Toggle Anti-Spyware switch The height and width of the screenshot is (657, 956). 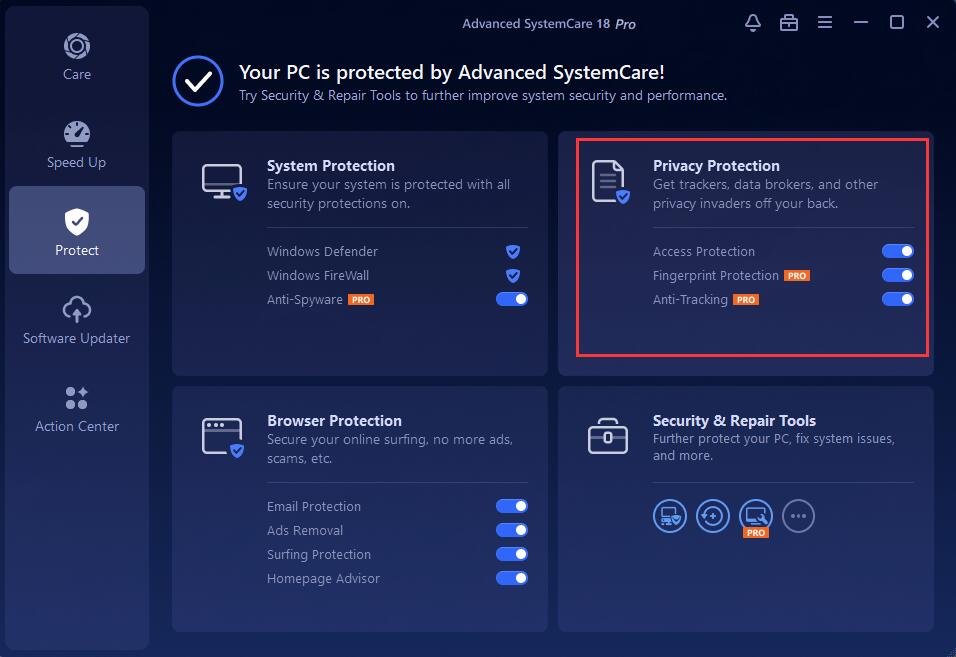tap(512, 299)
